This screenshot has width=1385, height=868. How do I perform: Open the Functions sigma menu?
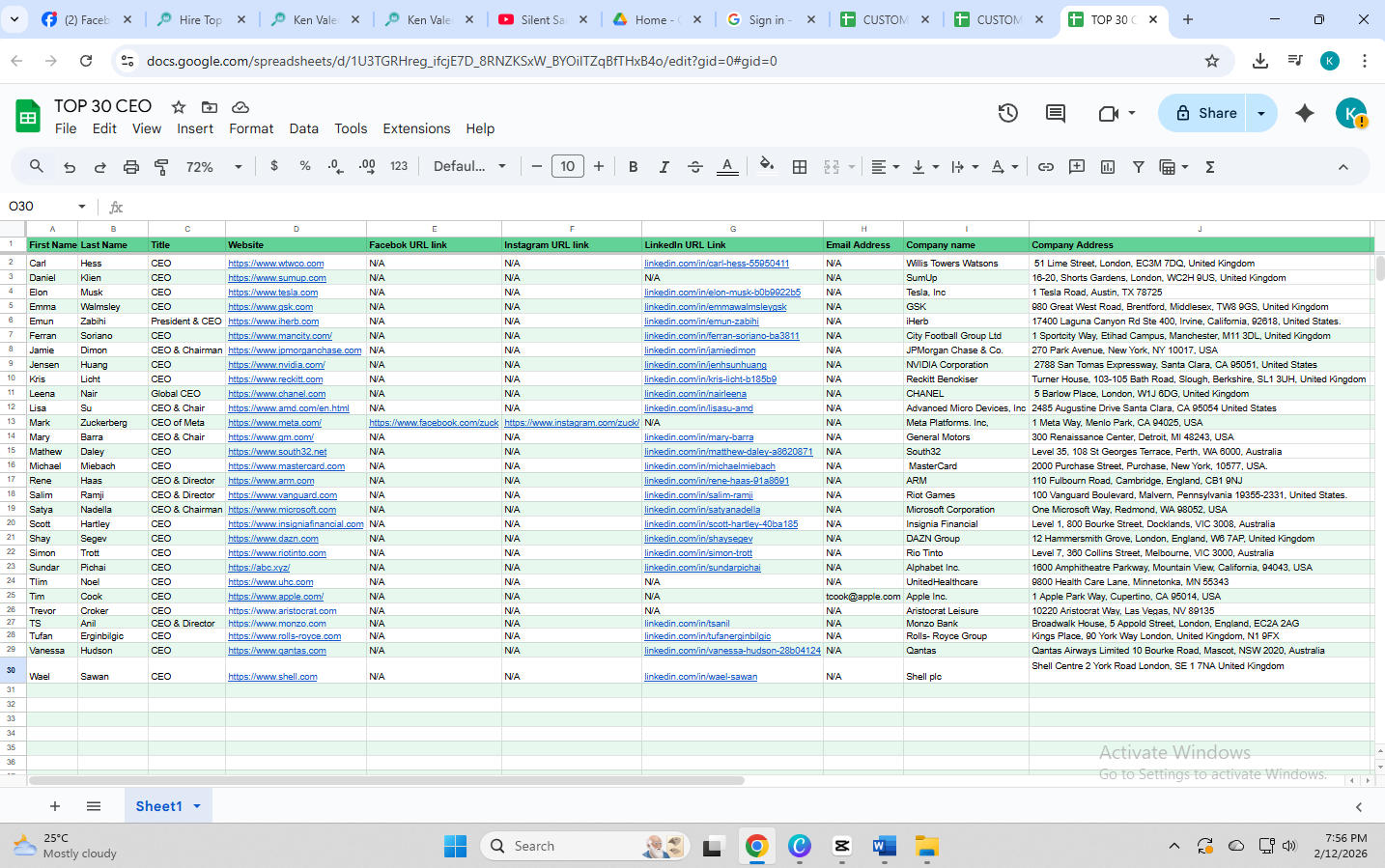point(1210,167)
